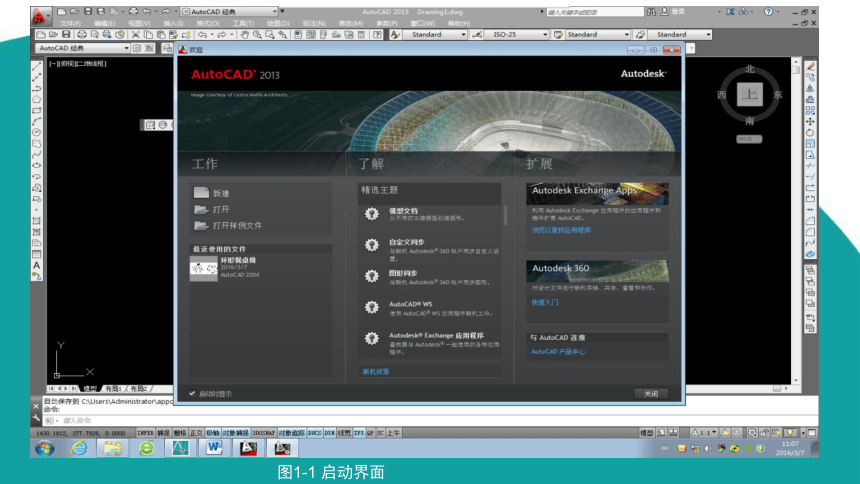Open the 文件(F) menu
The height and width of the screenshot is (484, 860).
click(70, 24)
